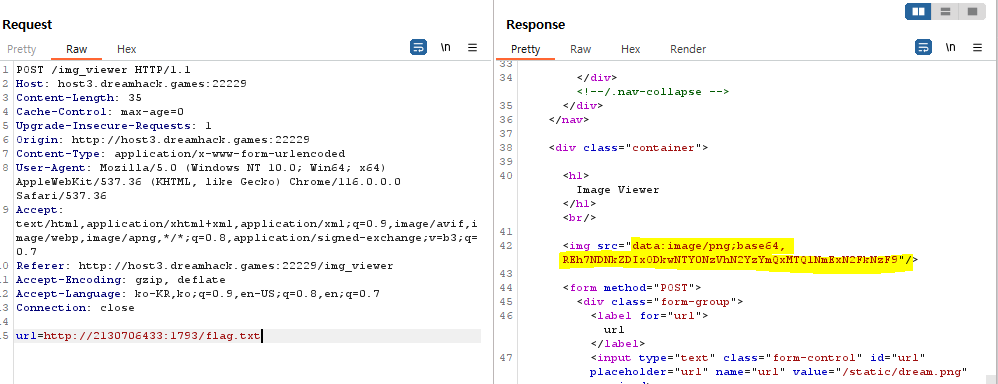Image resolution: width=998 pixels, height=384 pixels.
Task: Click the Image Viewer heading text
Action: (x=617, y=190)
